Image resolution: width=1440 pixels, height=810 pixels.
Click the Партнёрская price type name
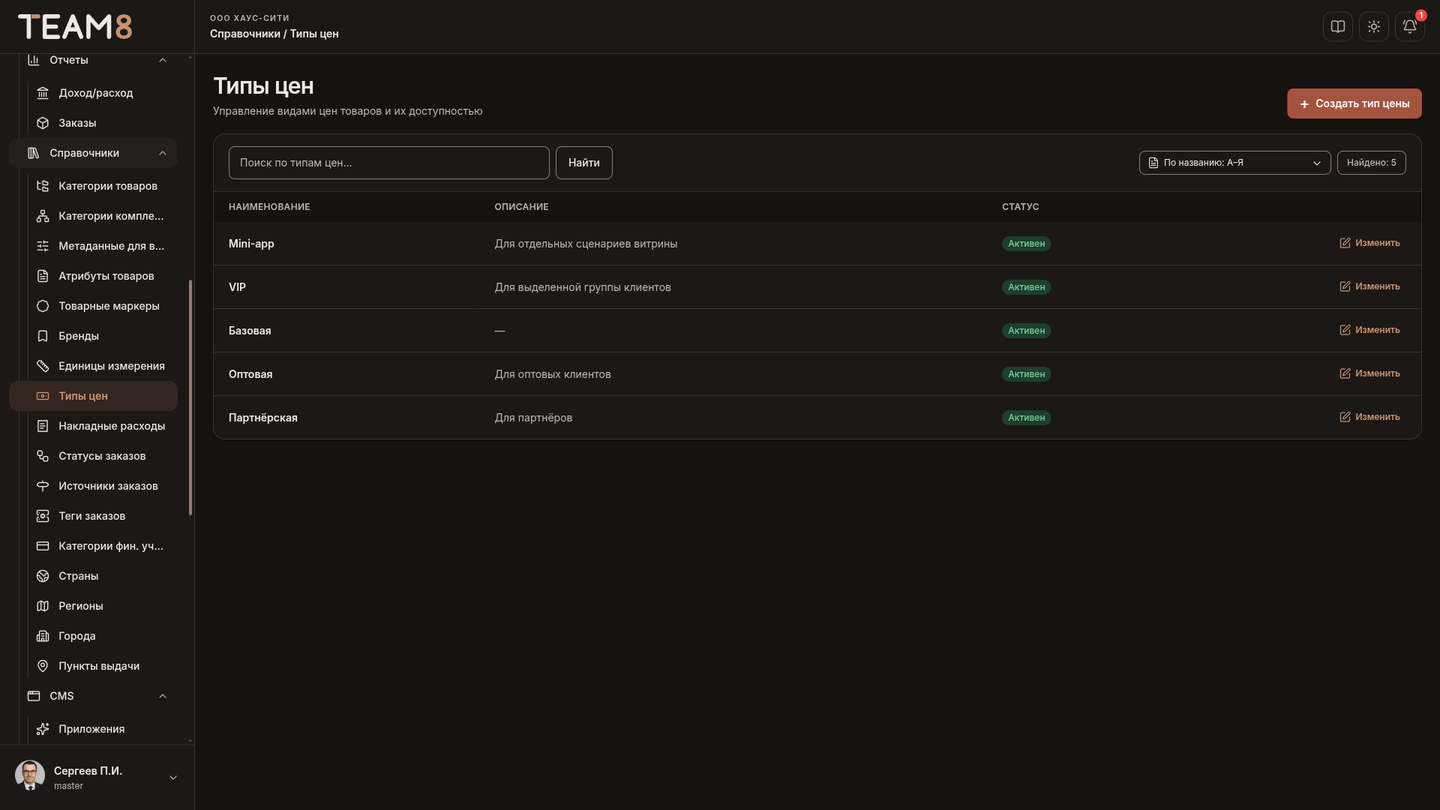(x=263, y=418)
